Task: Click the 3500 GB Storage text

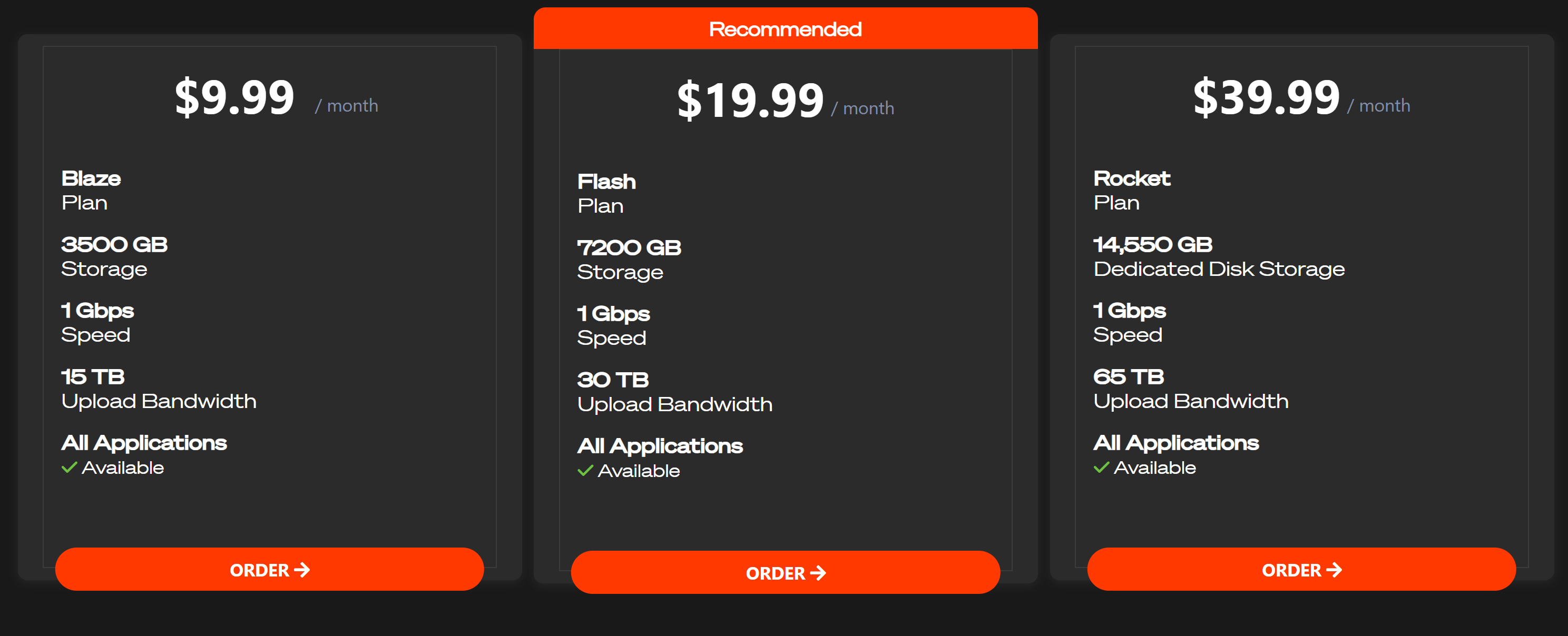Action: (x=114, y=256)
